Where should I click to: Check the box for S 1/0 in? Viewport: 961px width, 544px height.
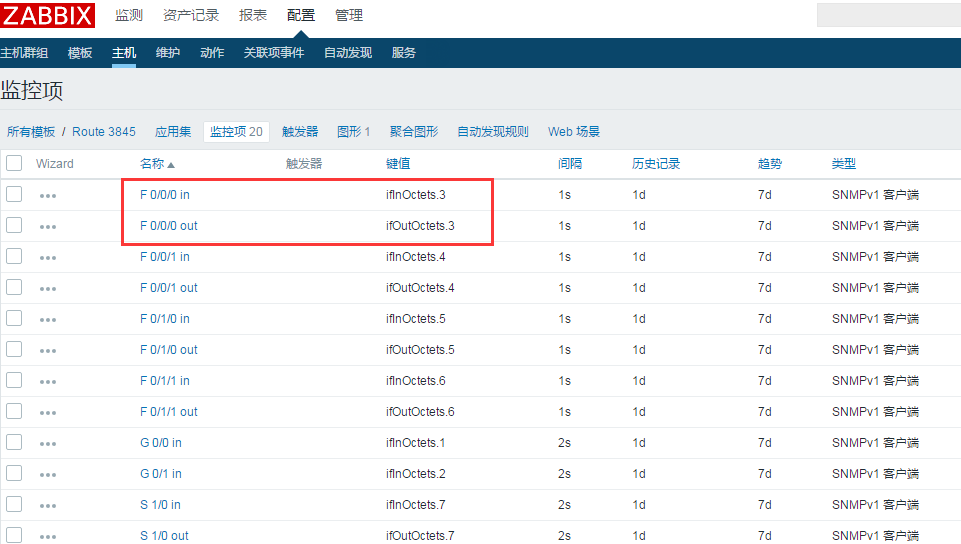tap(14, 504)
